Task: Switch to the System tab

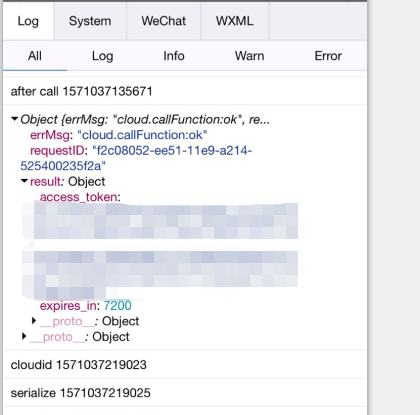Action: coord(90,21)
